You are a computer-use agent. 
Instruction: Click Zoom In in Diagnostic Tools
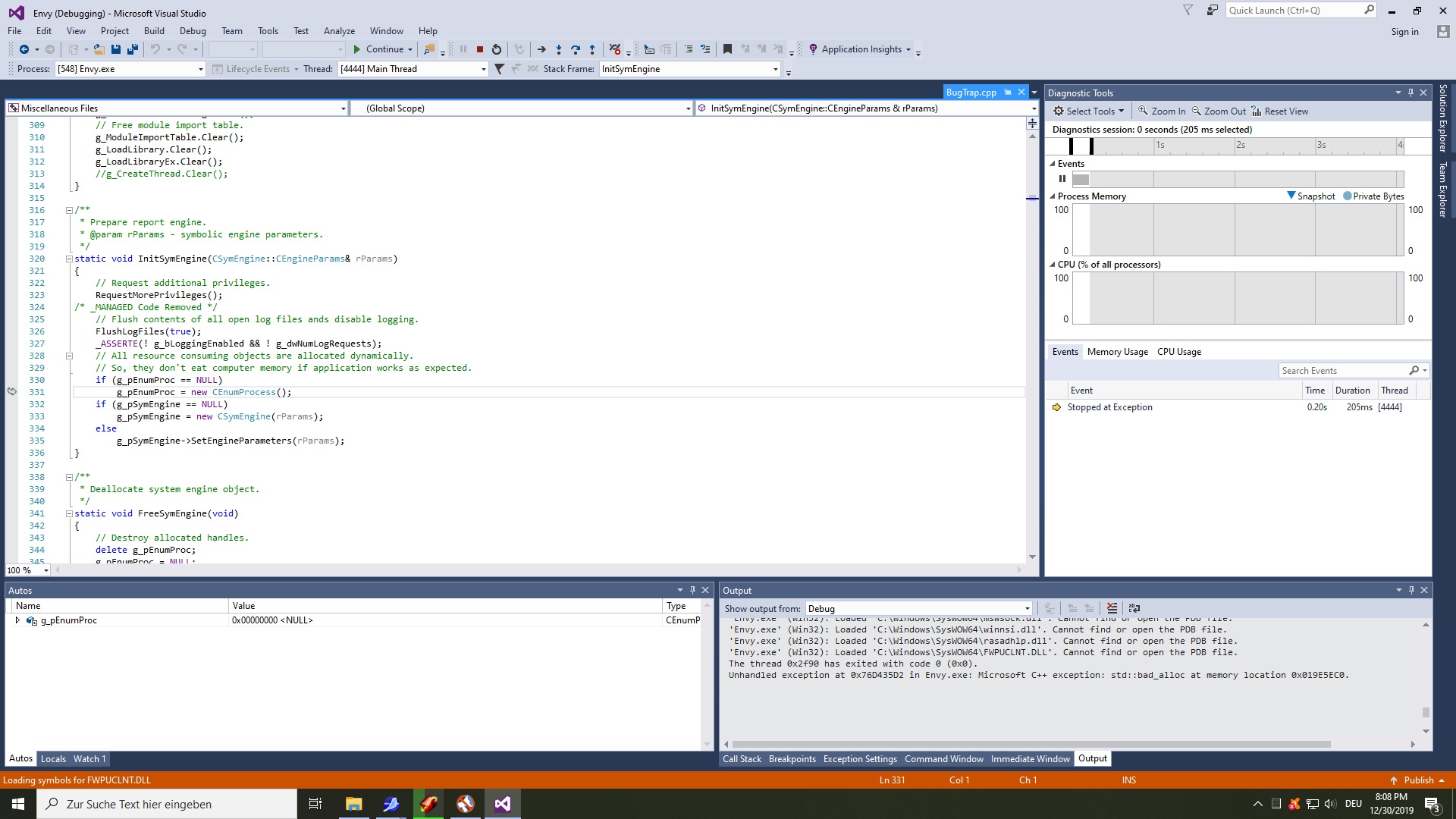click(x=1162, y=111)
